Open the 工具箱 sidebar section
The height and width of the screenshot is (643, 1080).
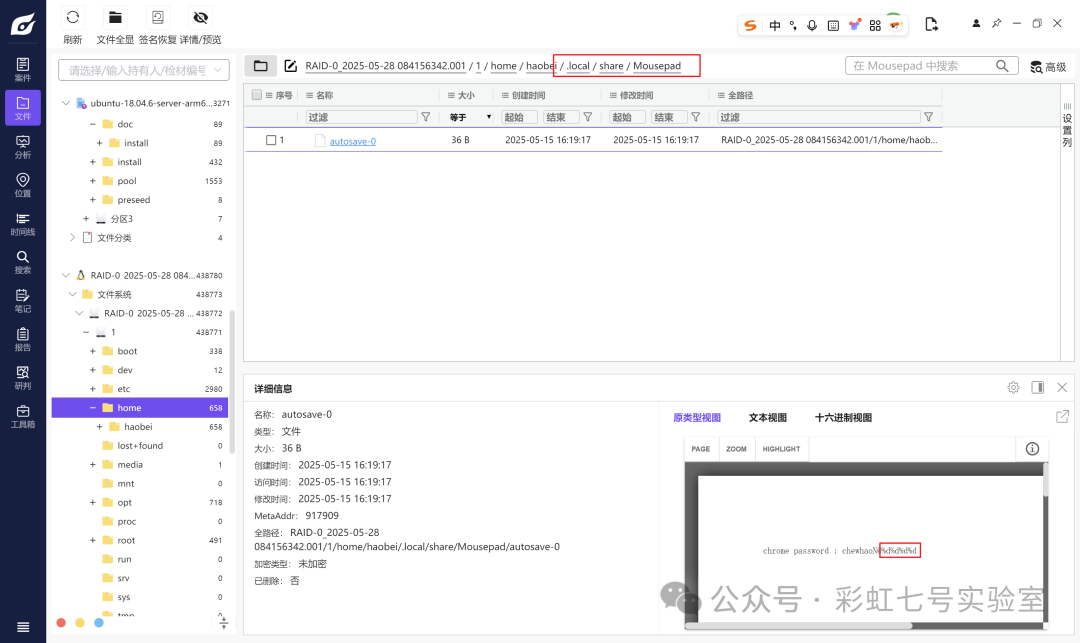coord(23,416)
